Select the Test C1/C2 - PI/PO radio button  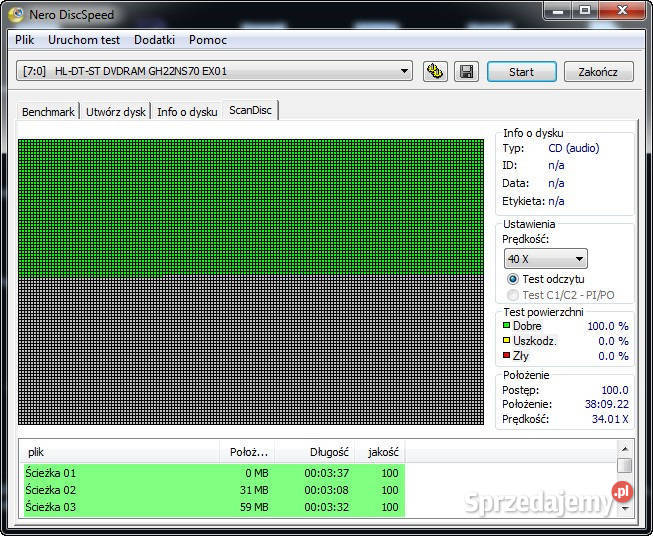coord(513,295)
